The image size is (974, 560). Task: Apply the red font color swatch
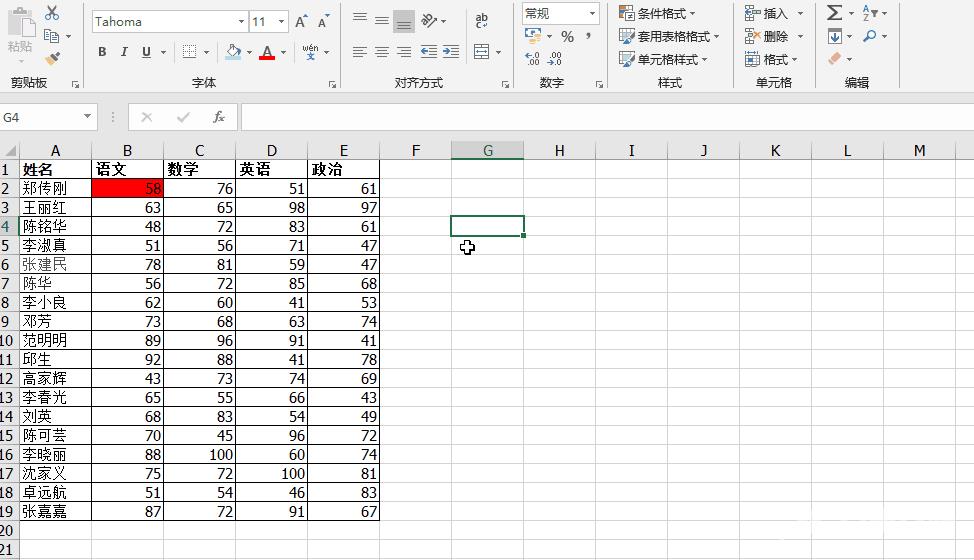click(267, 52)
